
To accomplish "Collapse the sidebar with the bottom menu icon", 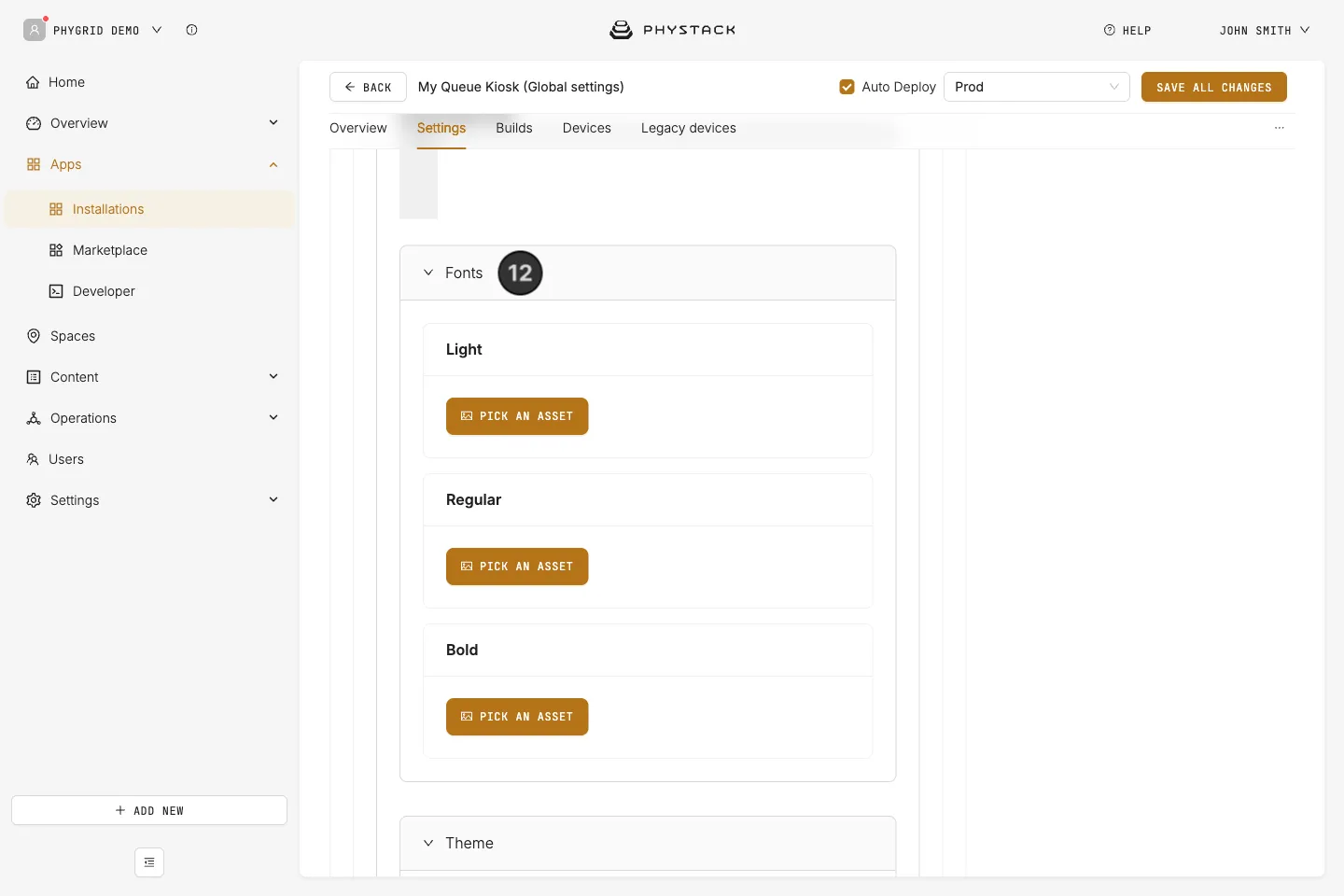I will 149,862.
